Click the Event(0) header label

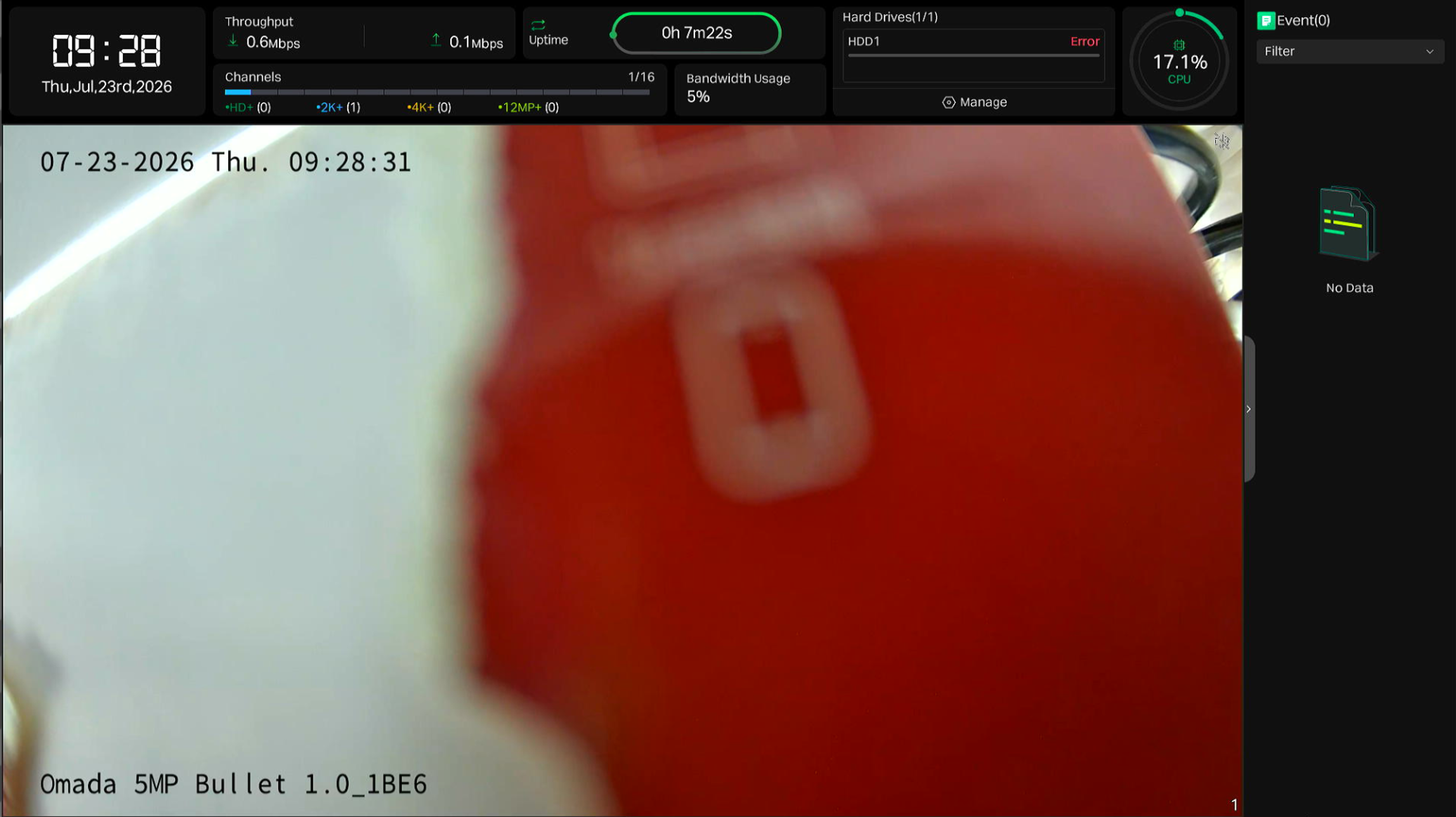[x=1303, y=20]
